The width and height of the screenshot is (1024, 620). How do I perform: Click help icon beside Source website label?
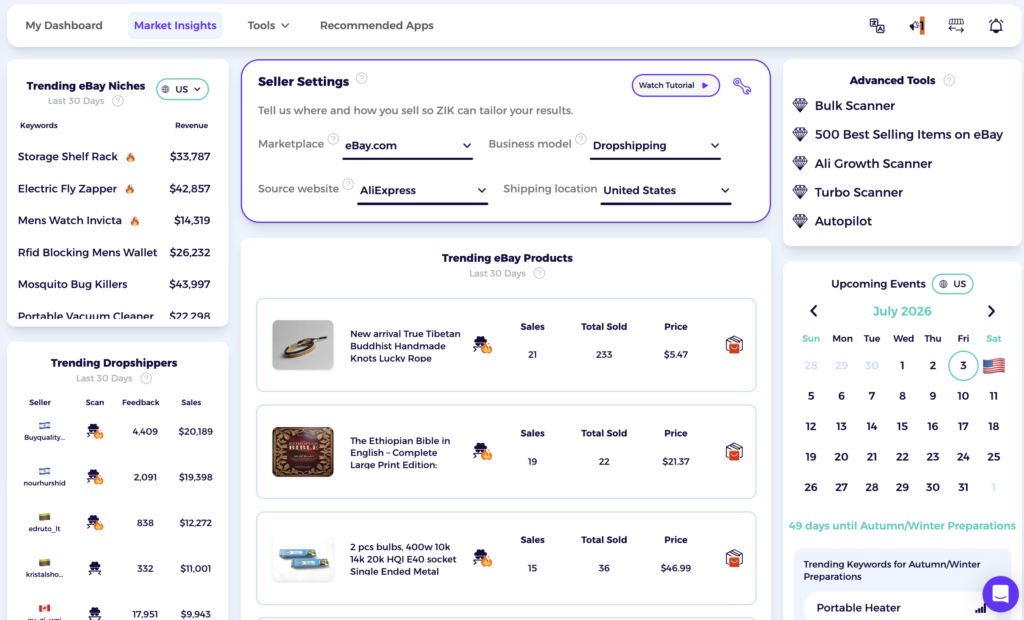click(348, 184)
